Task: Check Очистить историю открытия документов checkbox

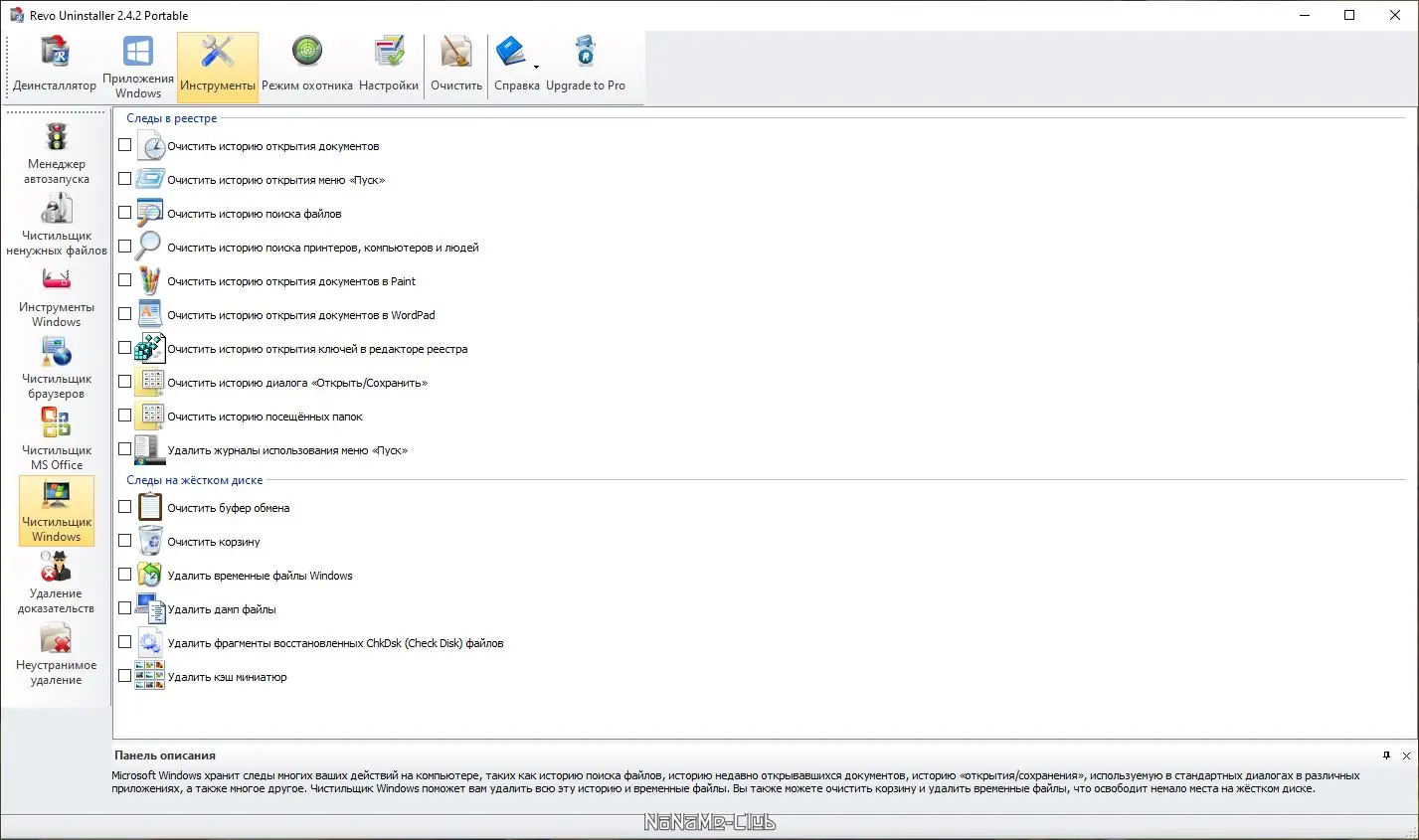Action: 125,145
